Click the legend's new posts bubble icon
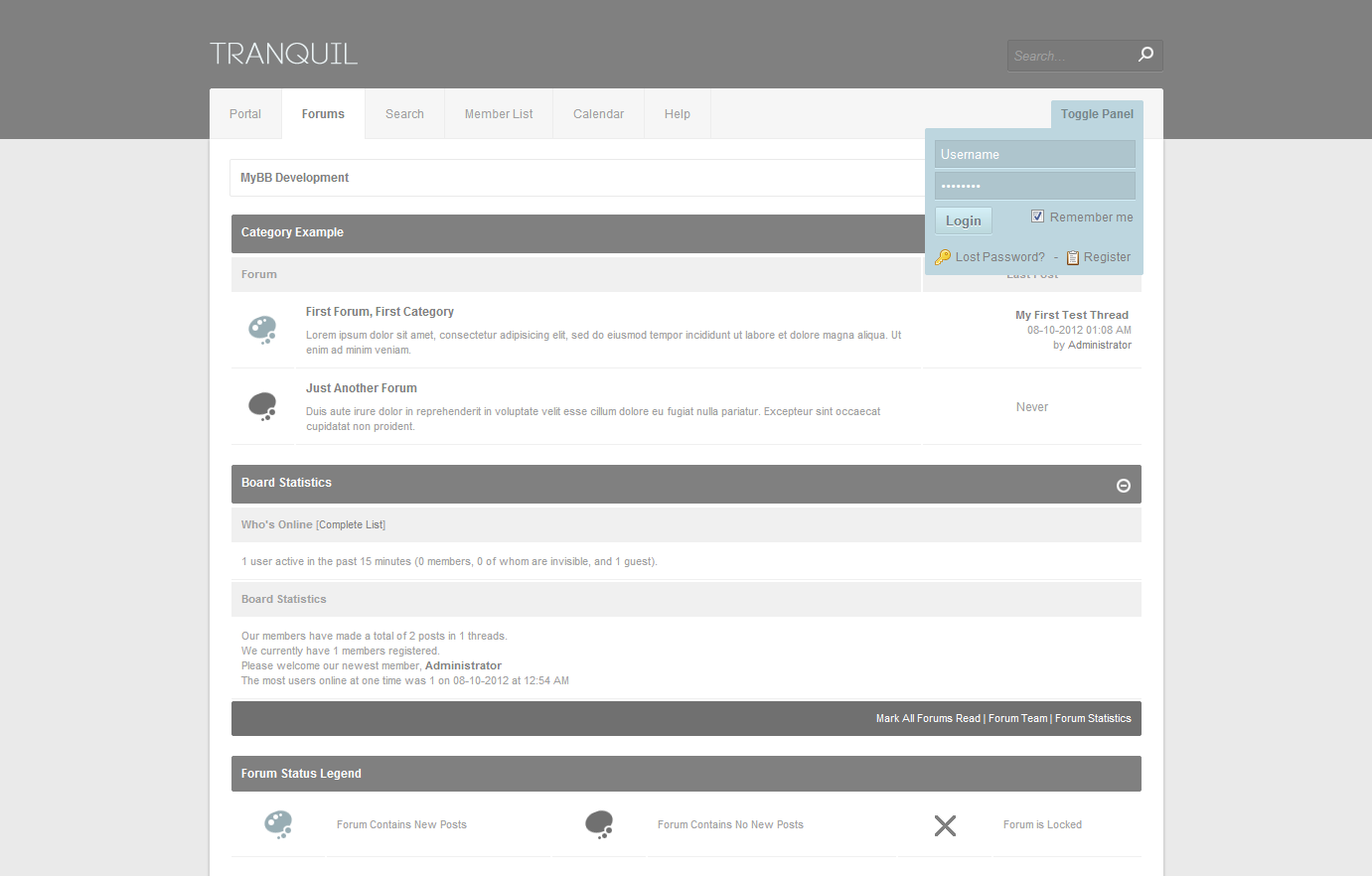 tap(278, 824)
